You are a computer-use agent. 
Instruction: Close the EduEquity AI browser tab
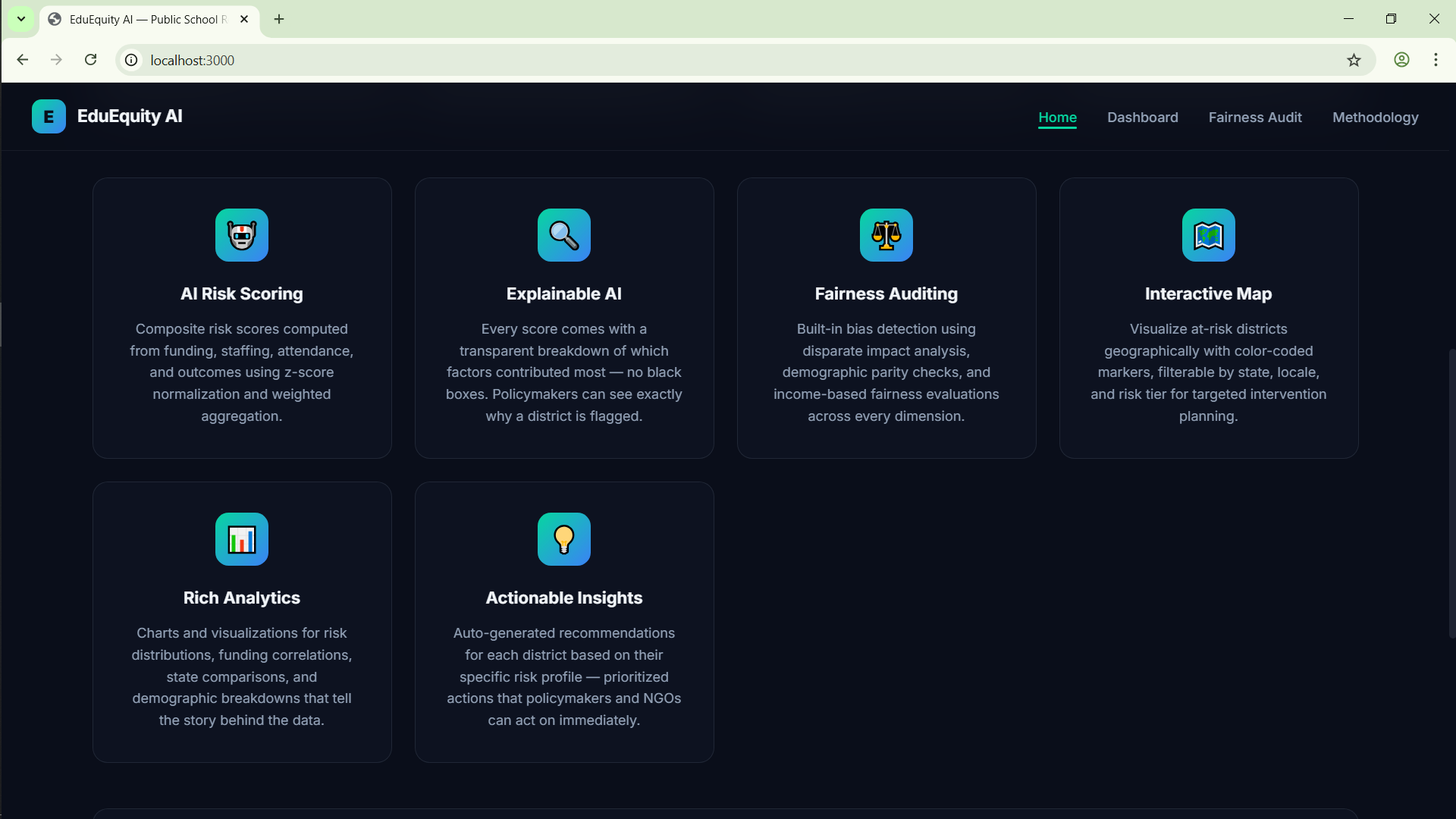click(244, 19)
